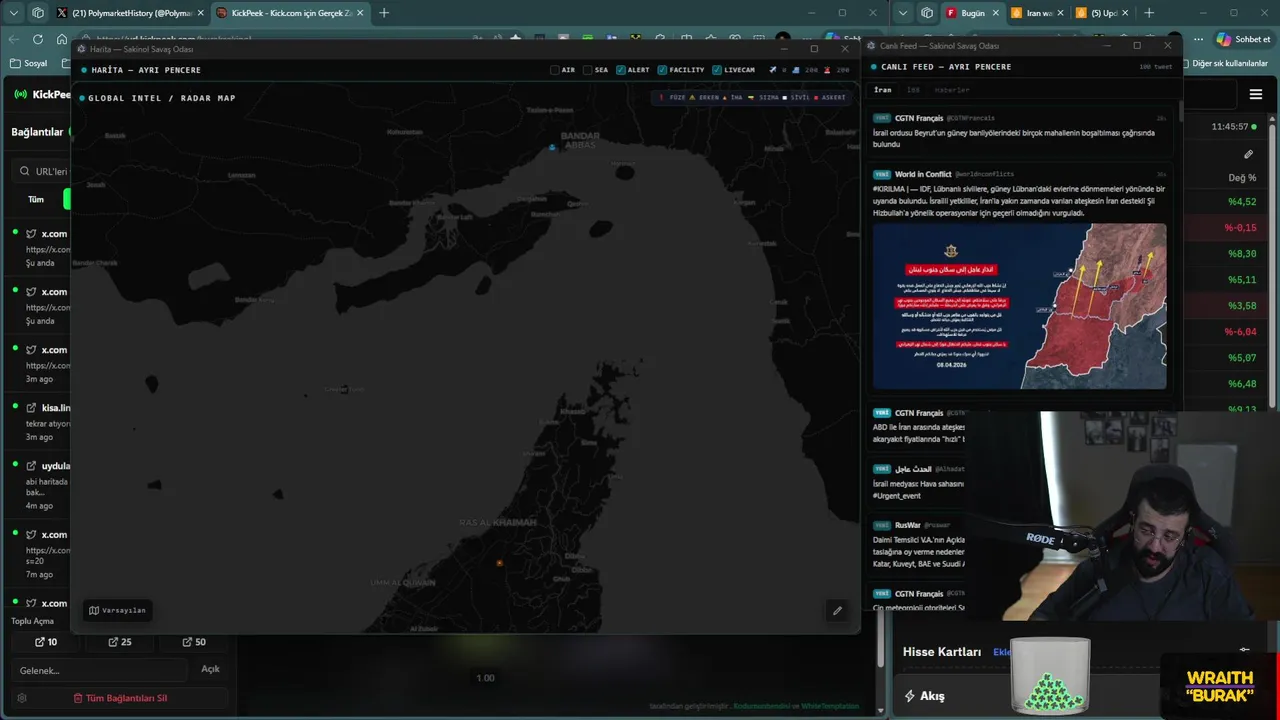Viewport: 1280px width, 720px height.
Task: Open the tab search dropdown in the left browser
Action: [x=13, y=13]
